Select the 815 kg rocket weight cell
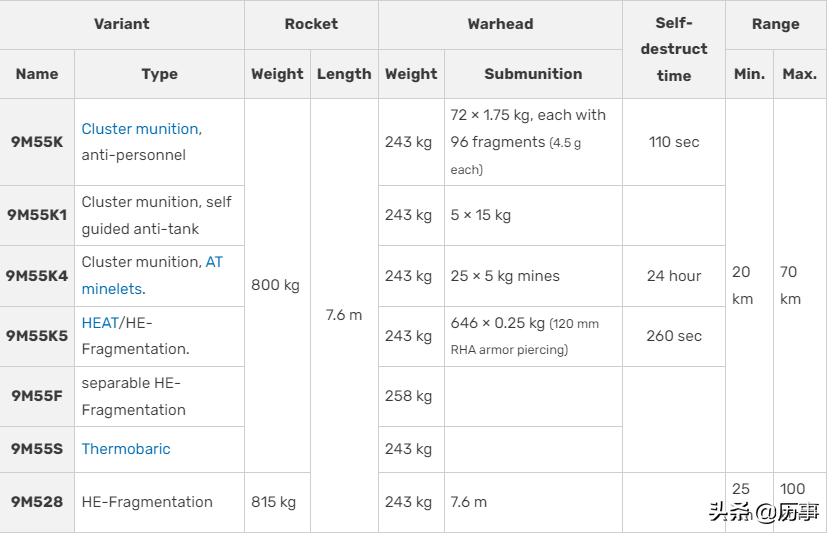The width and height of the screenshot is (835, 538). coord(274,502)
